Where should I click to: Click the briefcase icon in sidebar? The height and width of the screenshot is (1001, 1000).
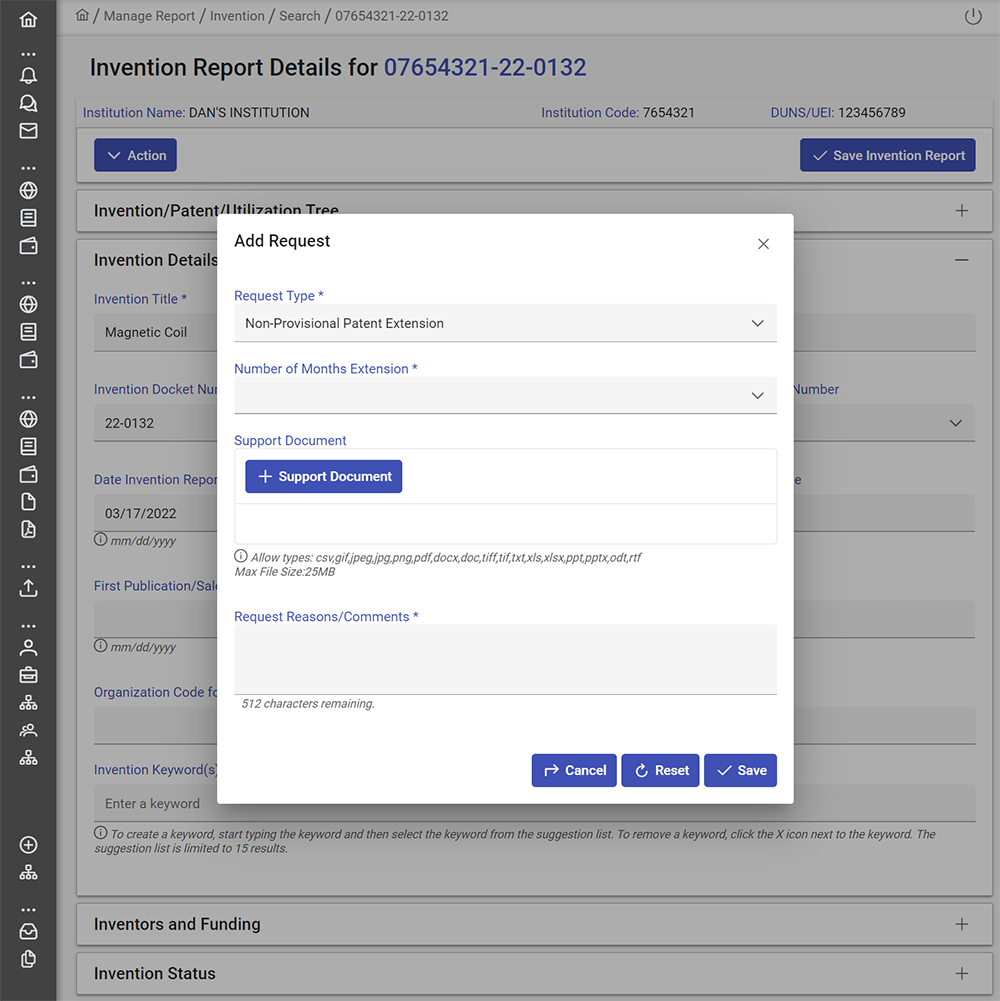pyautogui.click(x=28, y=675)
